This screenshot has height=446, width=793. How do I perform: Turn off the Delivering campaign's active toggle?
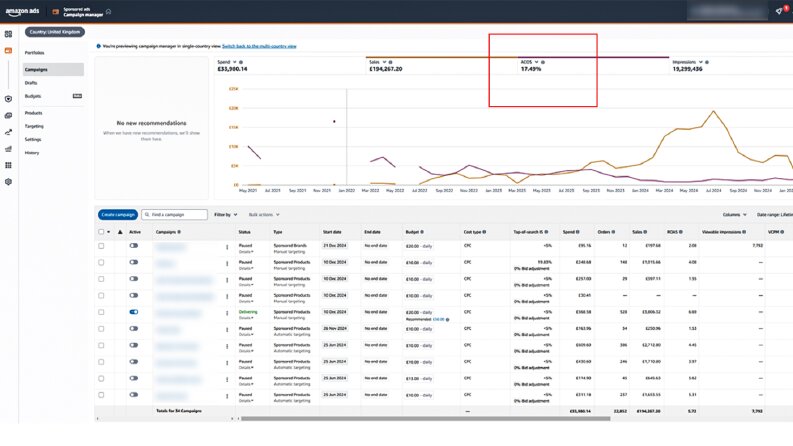pyautogui.click(x=134, y=312)
